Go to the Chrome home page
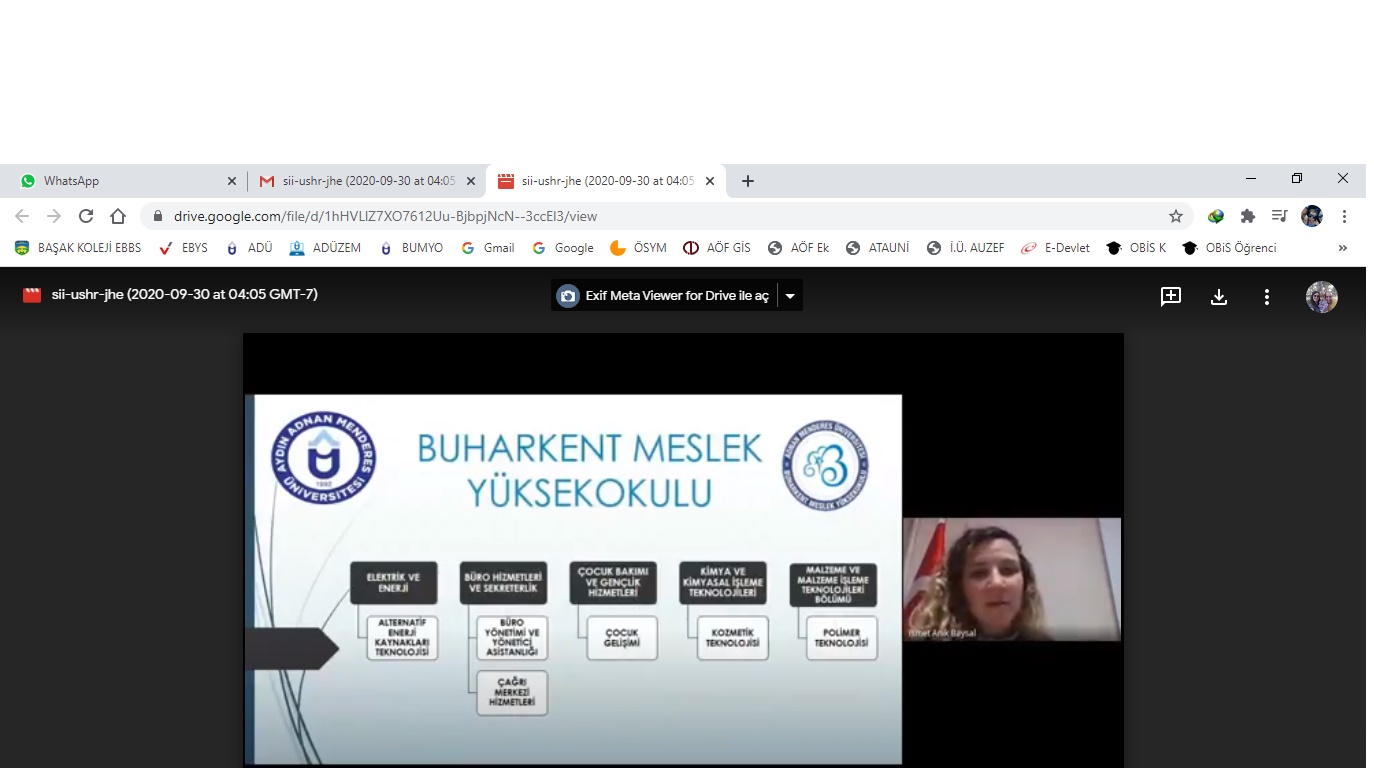Screen dimensions: 1374x768 point(118,216)
